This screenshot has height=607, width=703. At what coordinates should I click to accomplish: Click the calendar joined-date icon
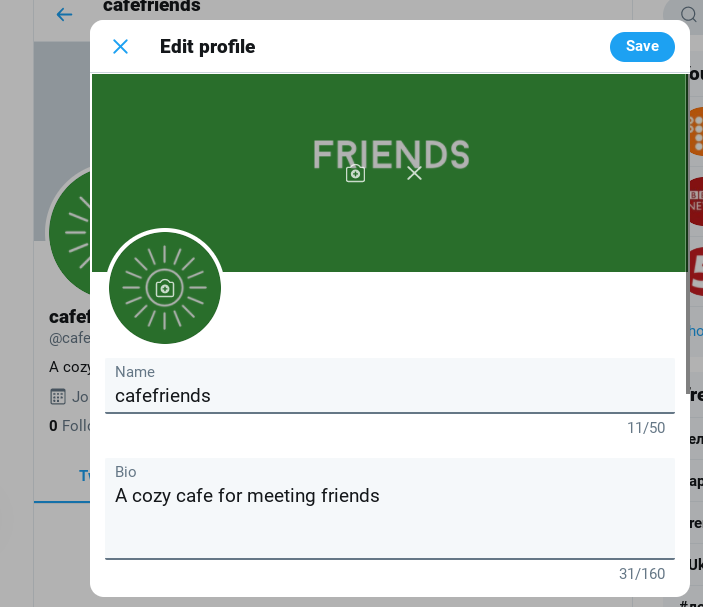tap(58, 396)
